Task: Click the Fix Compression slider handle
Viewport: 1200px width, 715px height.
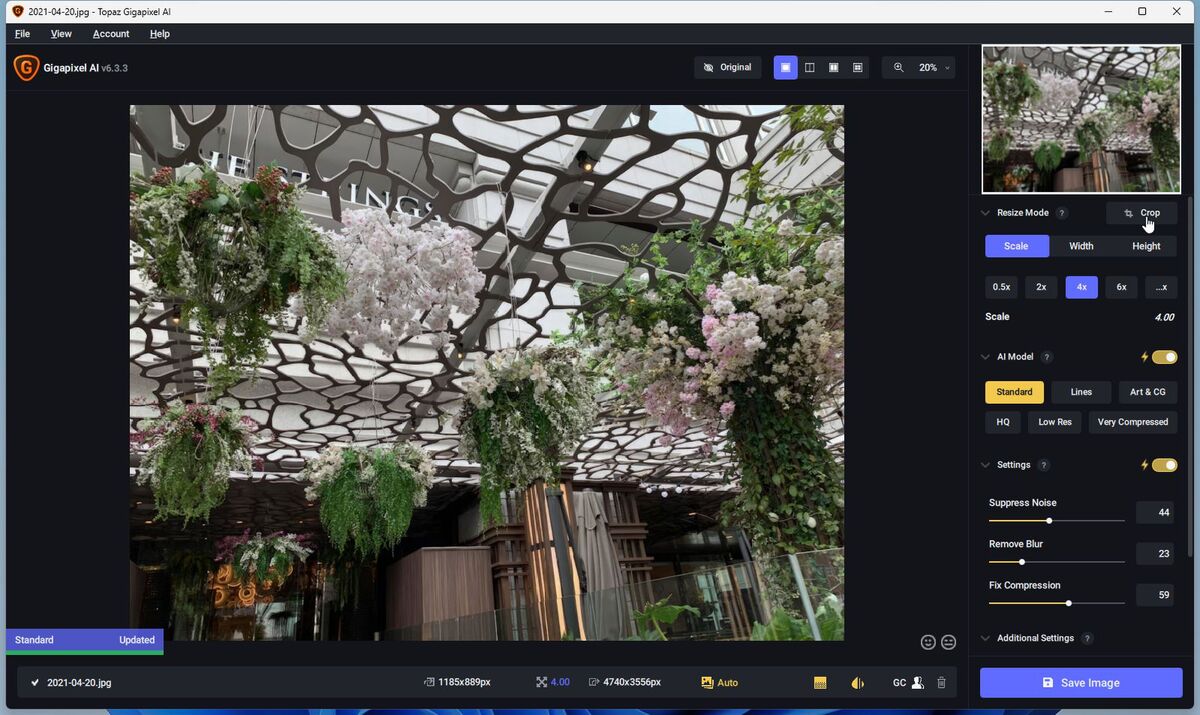Action: 1069,603
